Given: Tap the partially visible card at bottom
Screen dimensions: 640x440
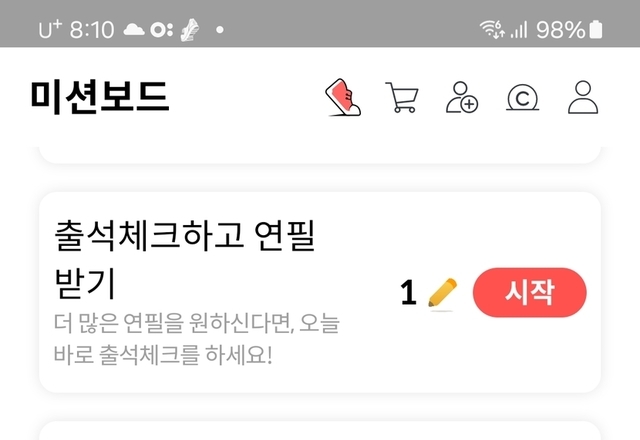Looking at the screenshot, I should (320, 431).
